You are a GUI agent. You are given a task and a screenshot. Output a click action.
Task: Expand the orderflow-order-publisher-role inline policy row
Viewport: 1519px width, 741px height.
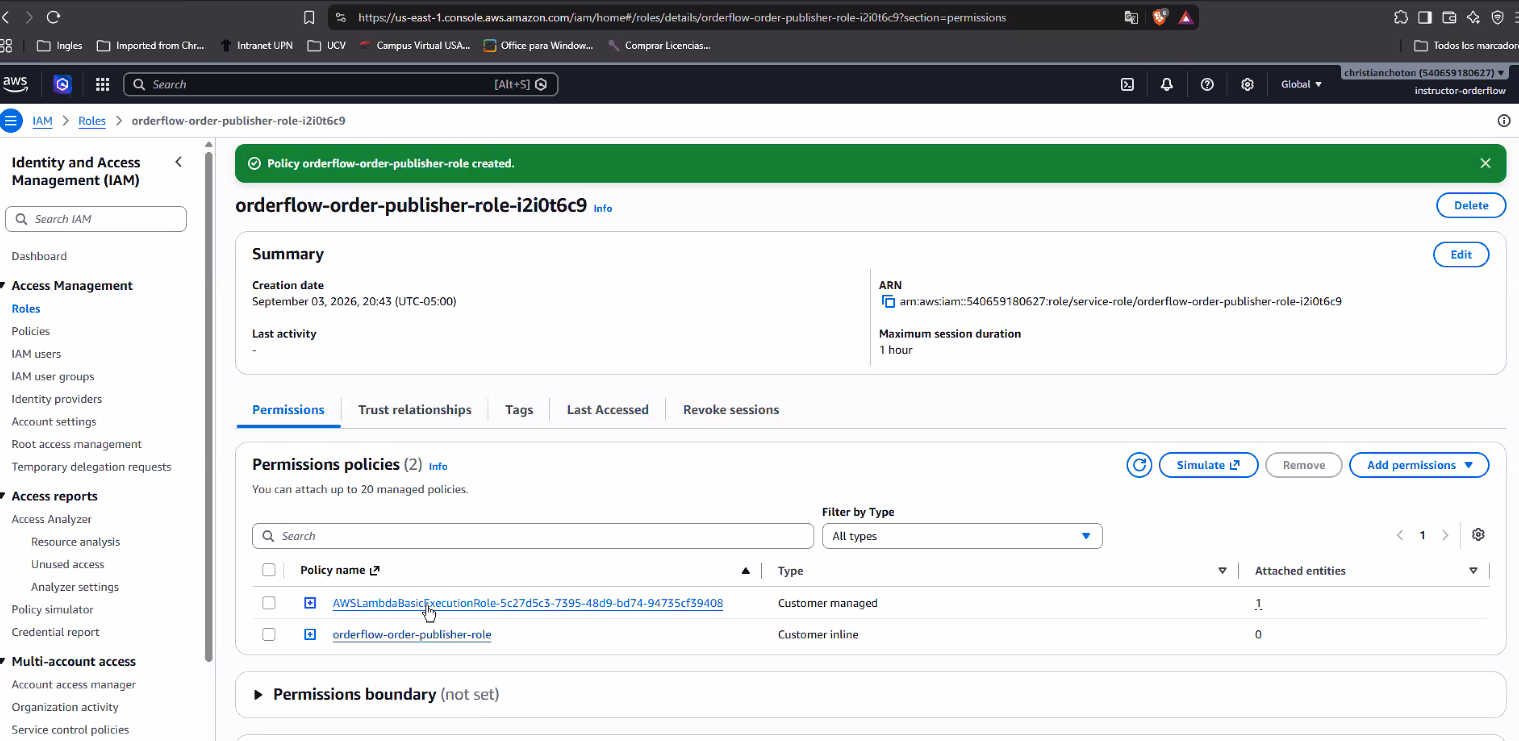pos(310,634)
